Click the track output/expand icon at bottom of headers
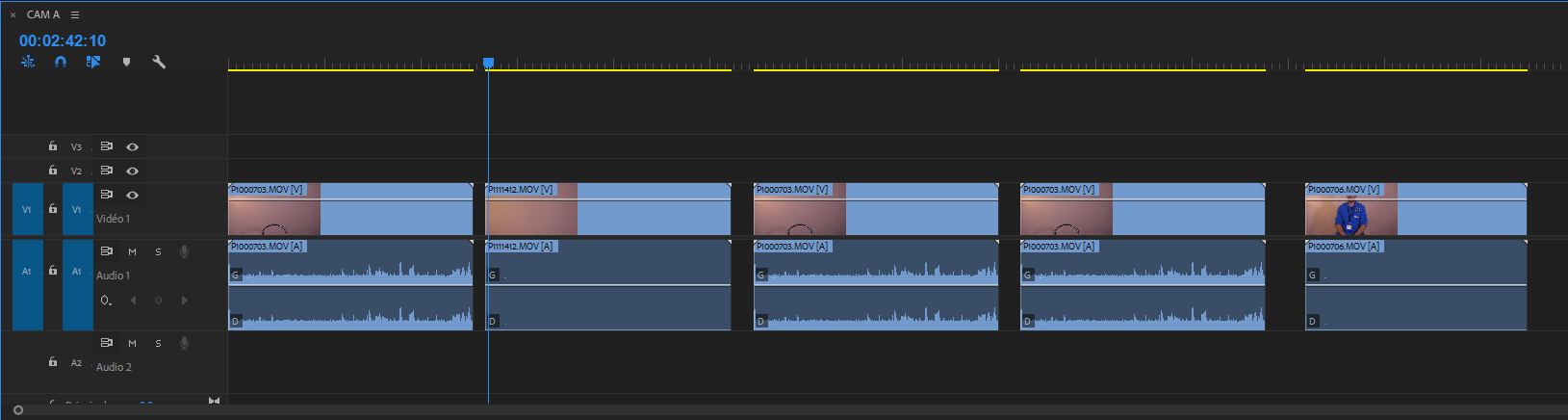Image resolution: width=1568 pixels, height=420 pixels. (214, 401)
